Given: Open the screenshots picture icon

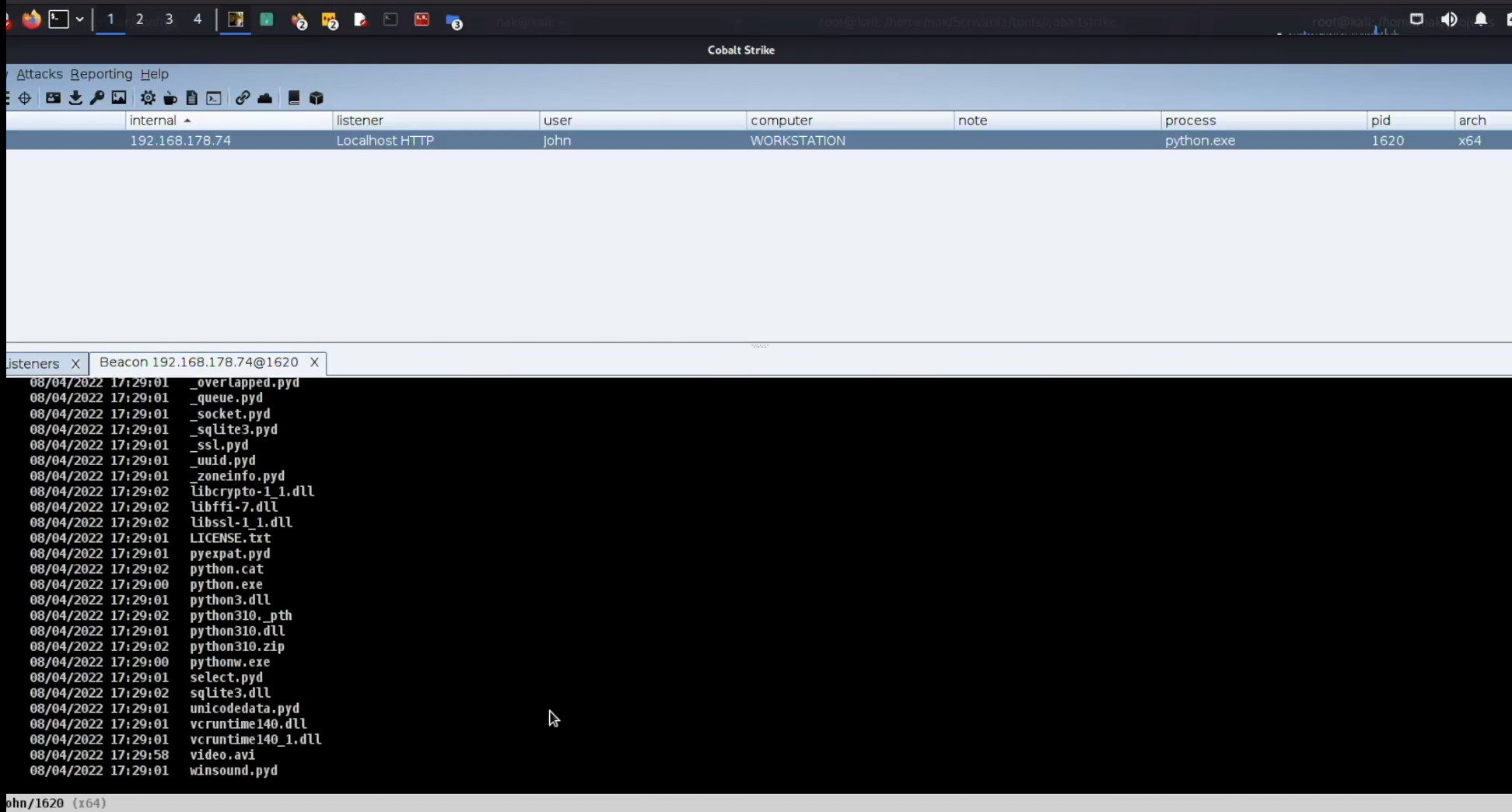Looking at the screenshot, I should pos(119,98).
